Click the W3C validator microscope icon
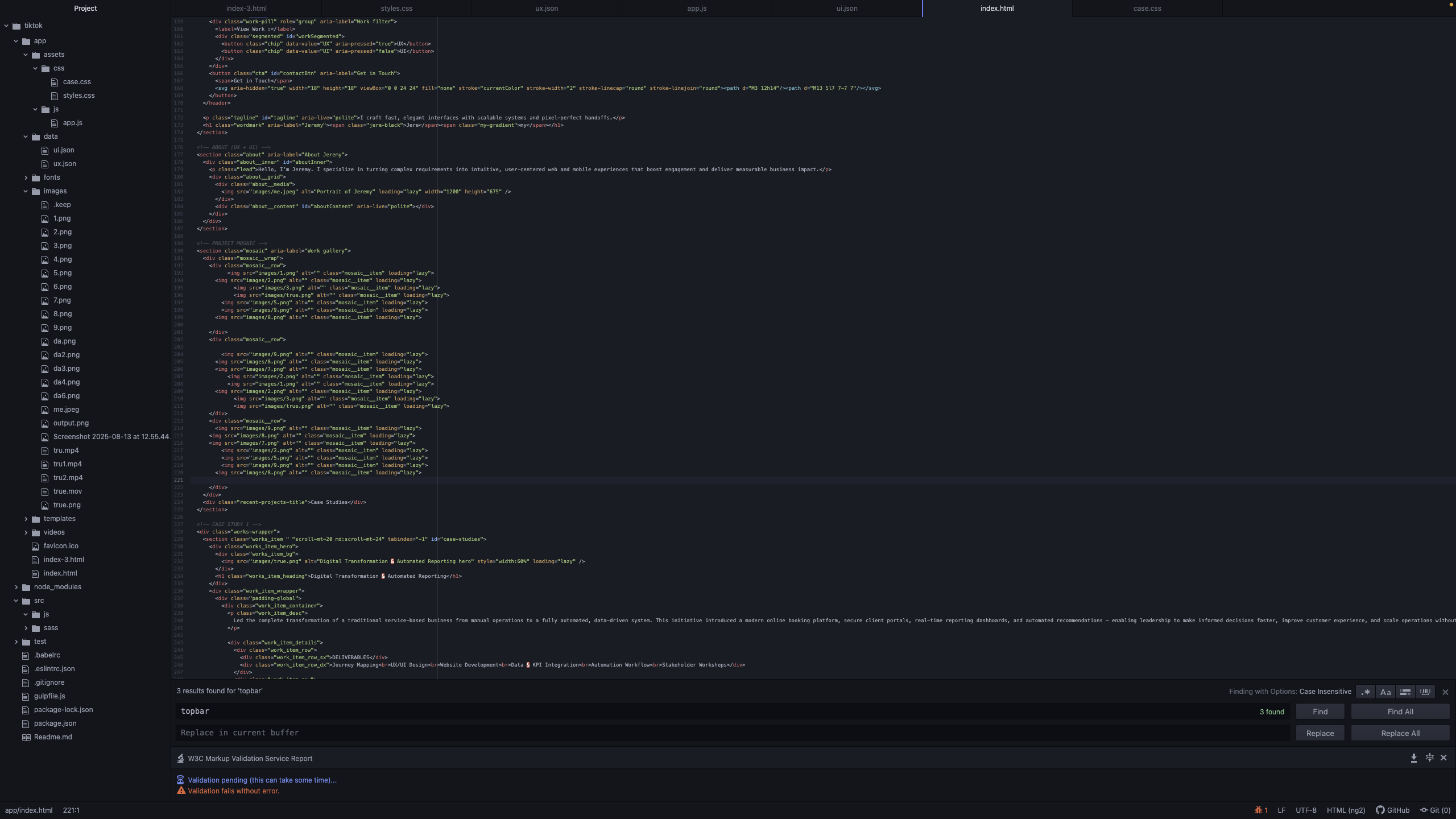1456x819 pixels. (180, 759)
